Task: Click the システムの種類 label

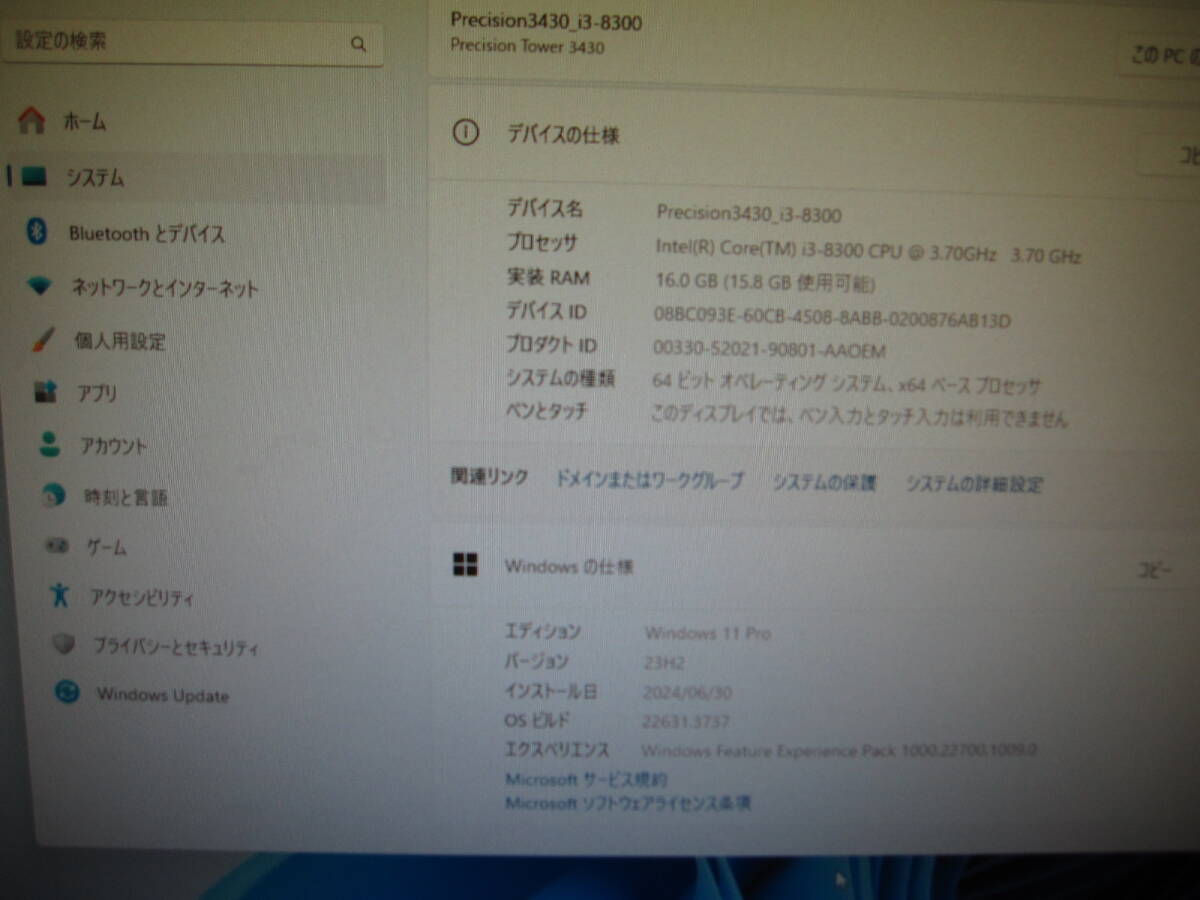Action: click(x=560, y=378)
